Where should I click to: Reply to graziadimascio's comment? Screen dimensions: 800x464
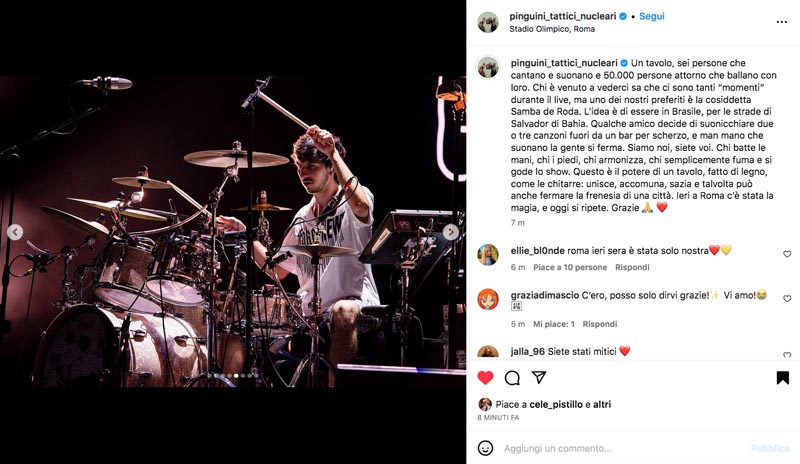click(600, 324)
